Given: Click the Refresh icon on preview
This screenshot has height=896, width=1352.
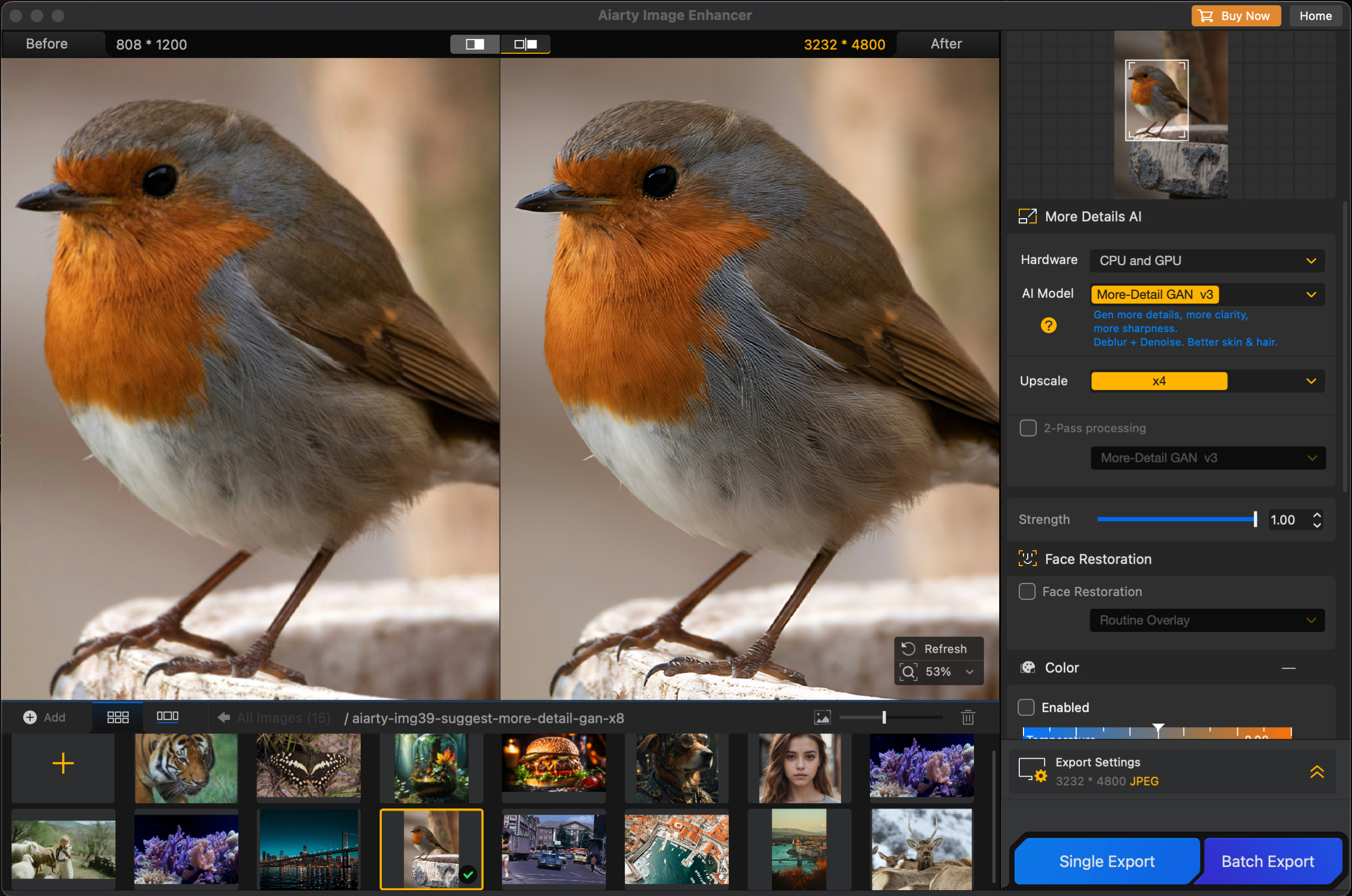Looking at the screenshot, I should [x=908, y=648].
